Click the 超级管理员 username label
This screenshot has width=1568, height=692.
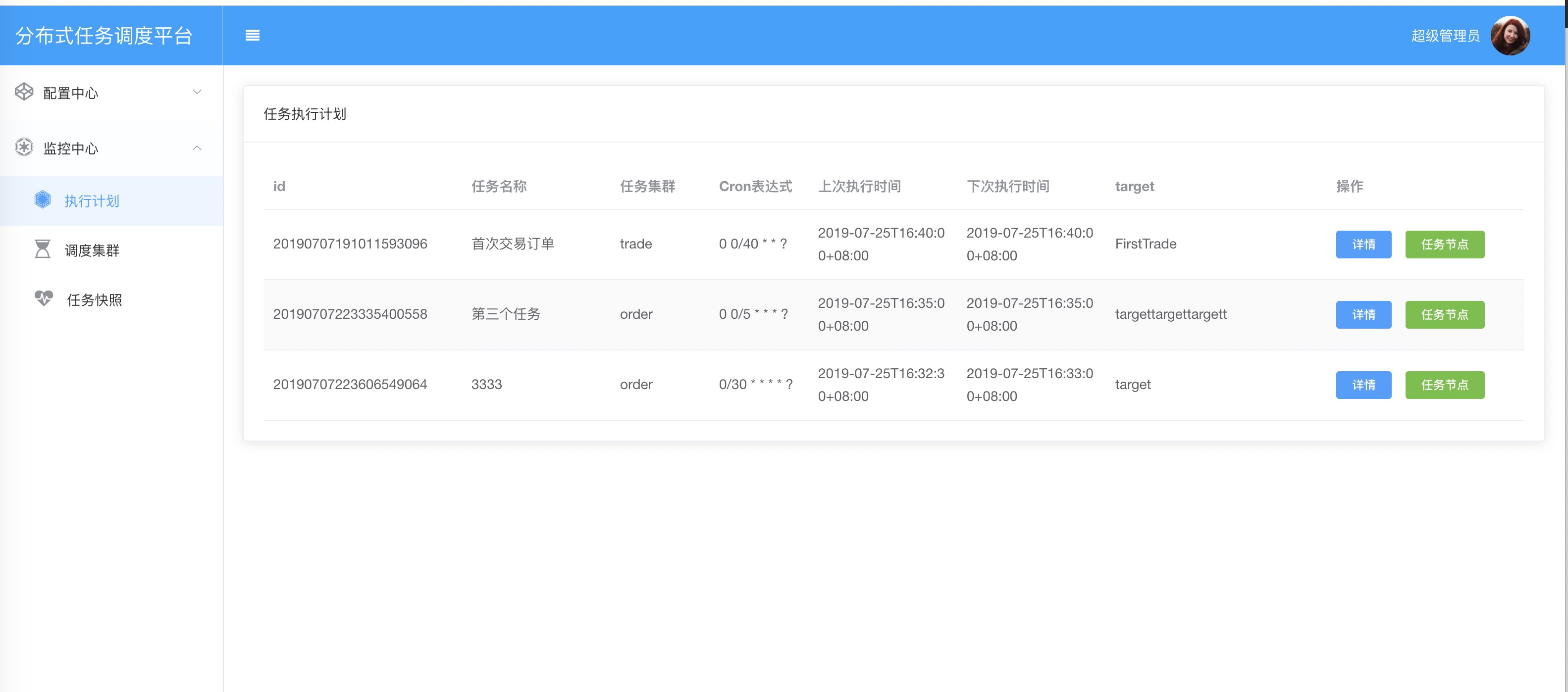[x=1445, y=36]
